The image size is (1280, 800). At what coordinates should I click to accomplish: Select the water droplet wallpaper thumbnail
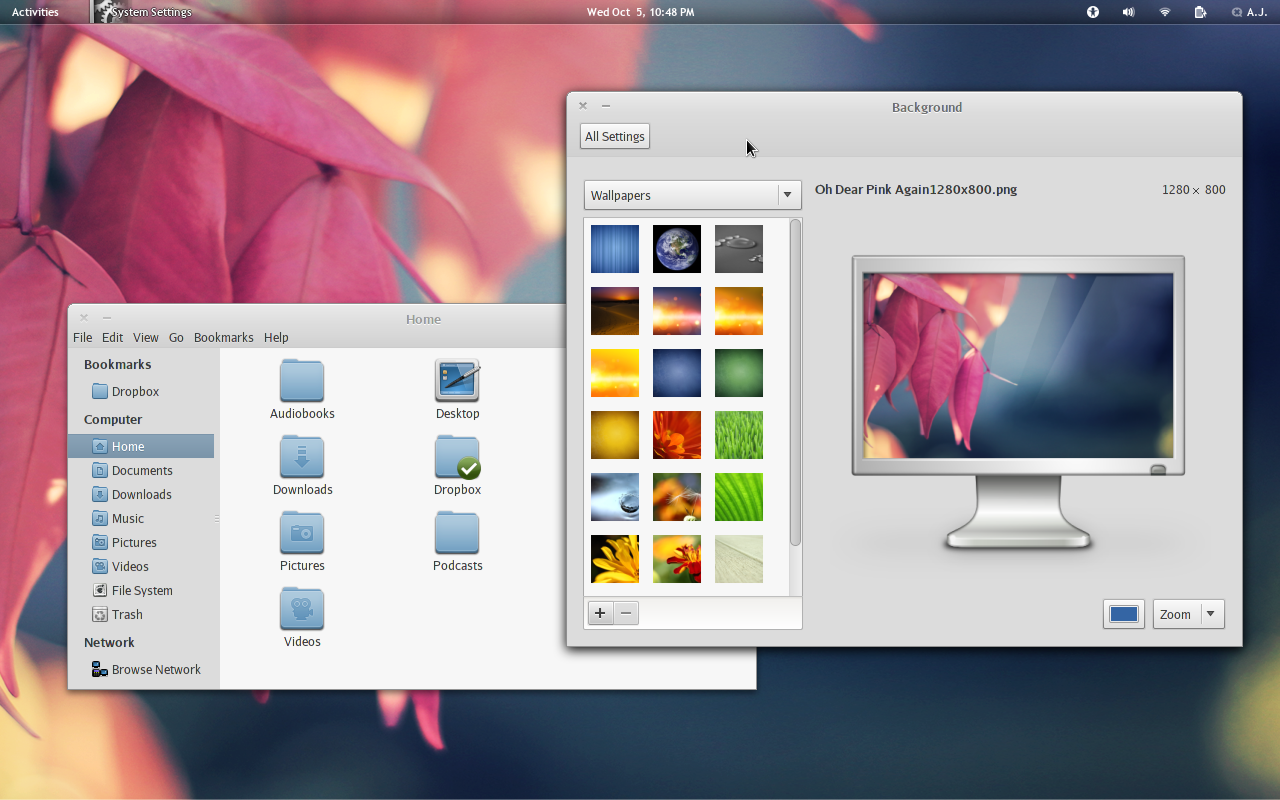(x=615, y=497)
